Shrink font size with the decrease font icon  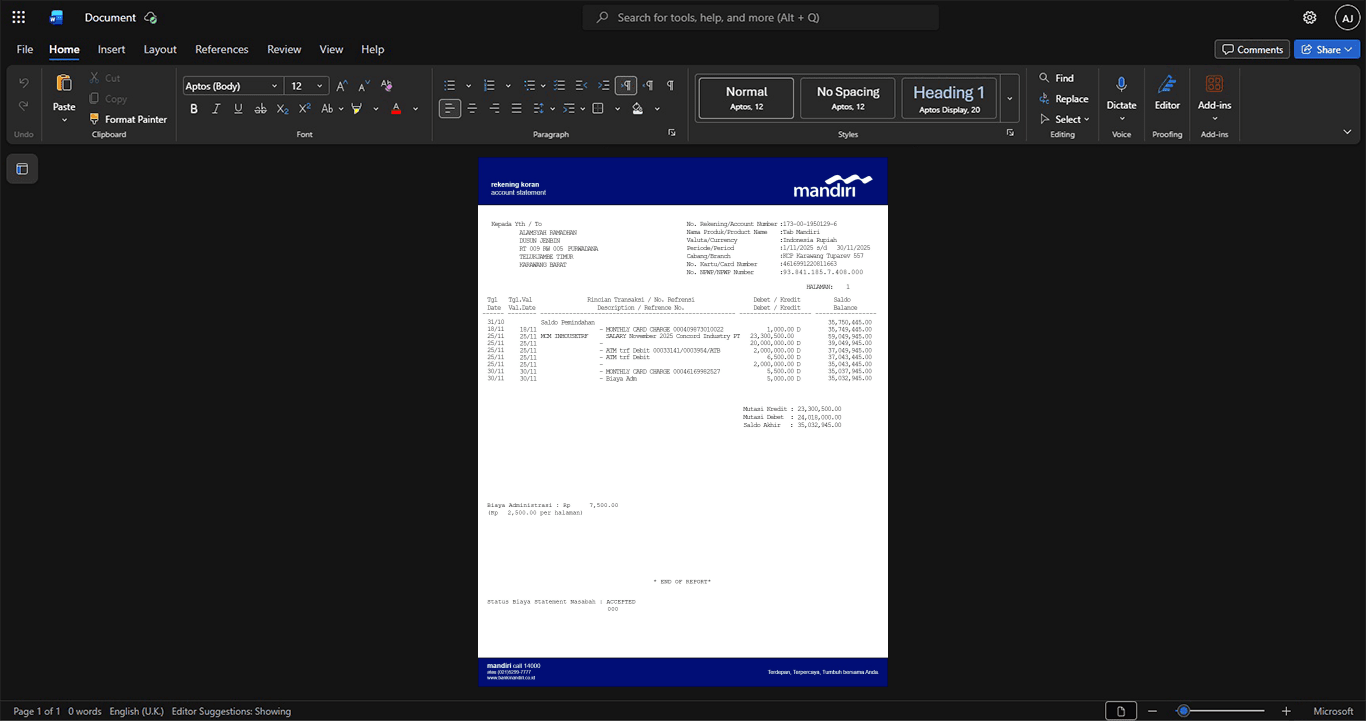click(364, 86)
